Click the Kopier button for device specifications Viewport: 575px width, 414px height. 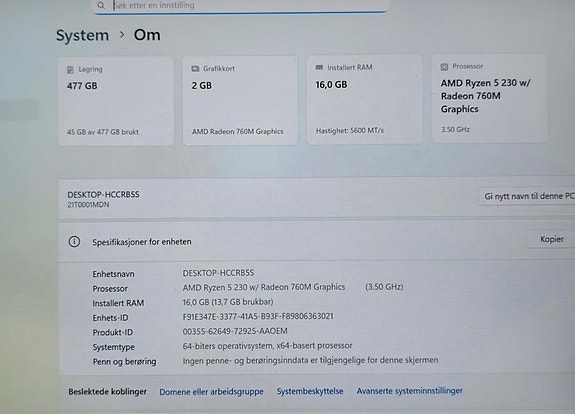click(551, 239)
